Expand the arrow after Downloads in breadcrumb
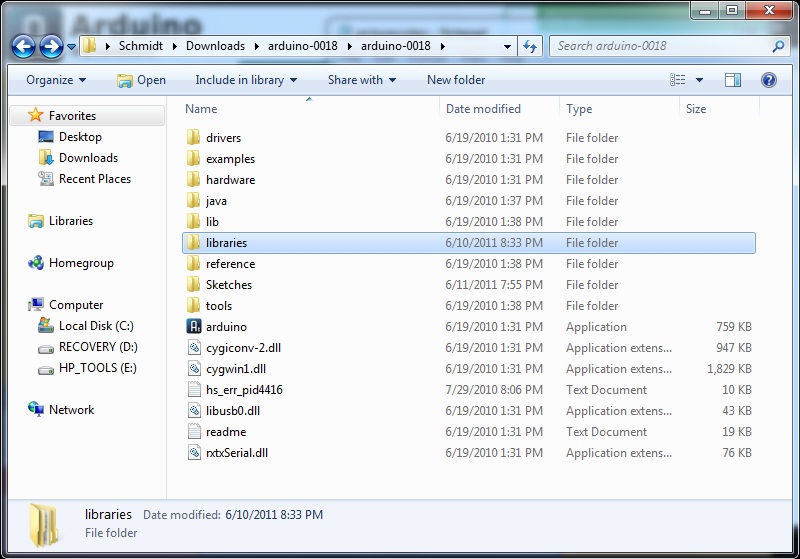The height and width of the screenshot is (559, 800). tap(257, 46)
